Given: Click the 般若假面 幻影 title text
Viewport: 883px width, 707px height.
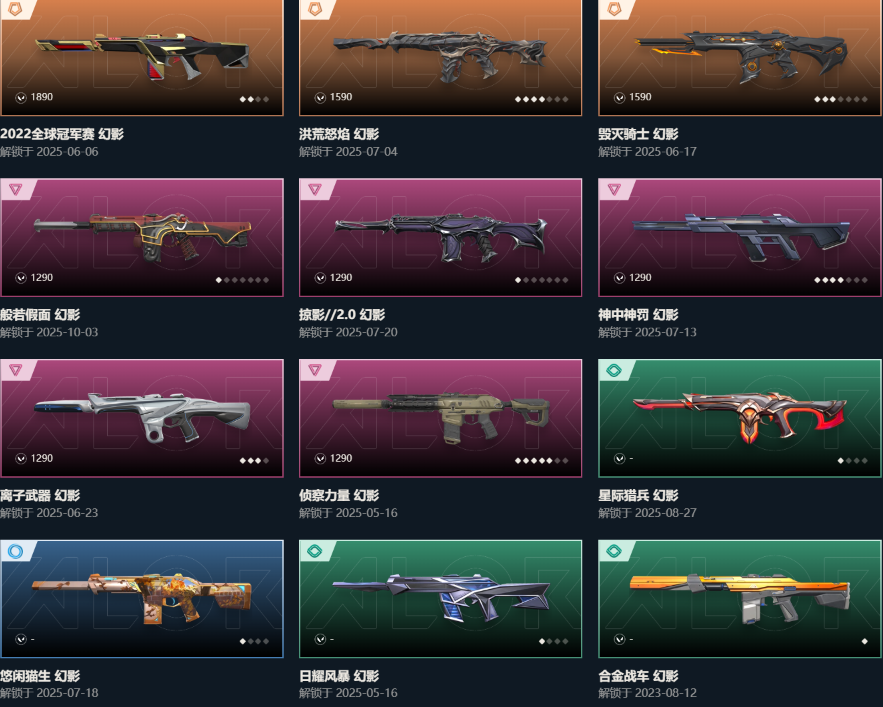Looking at the screenshot, I should pos(40,315).
